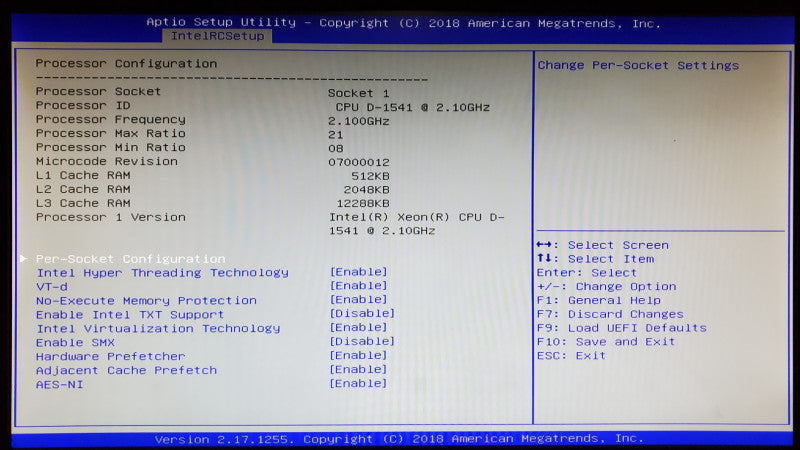This screenshot has width=800, height=450.
Task: Click the ESC: Exit hint
Action: [571, 356]
